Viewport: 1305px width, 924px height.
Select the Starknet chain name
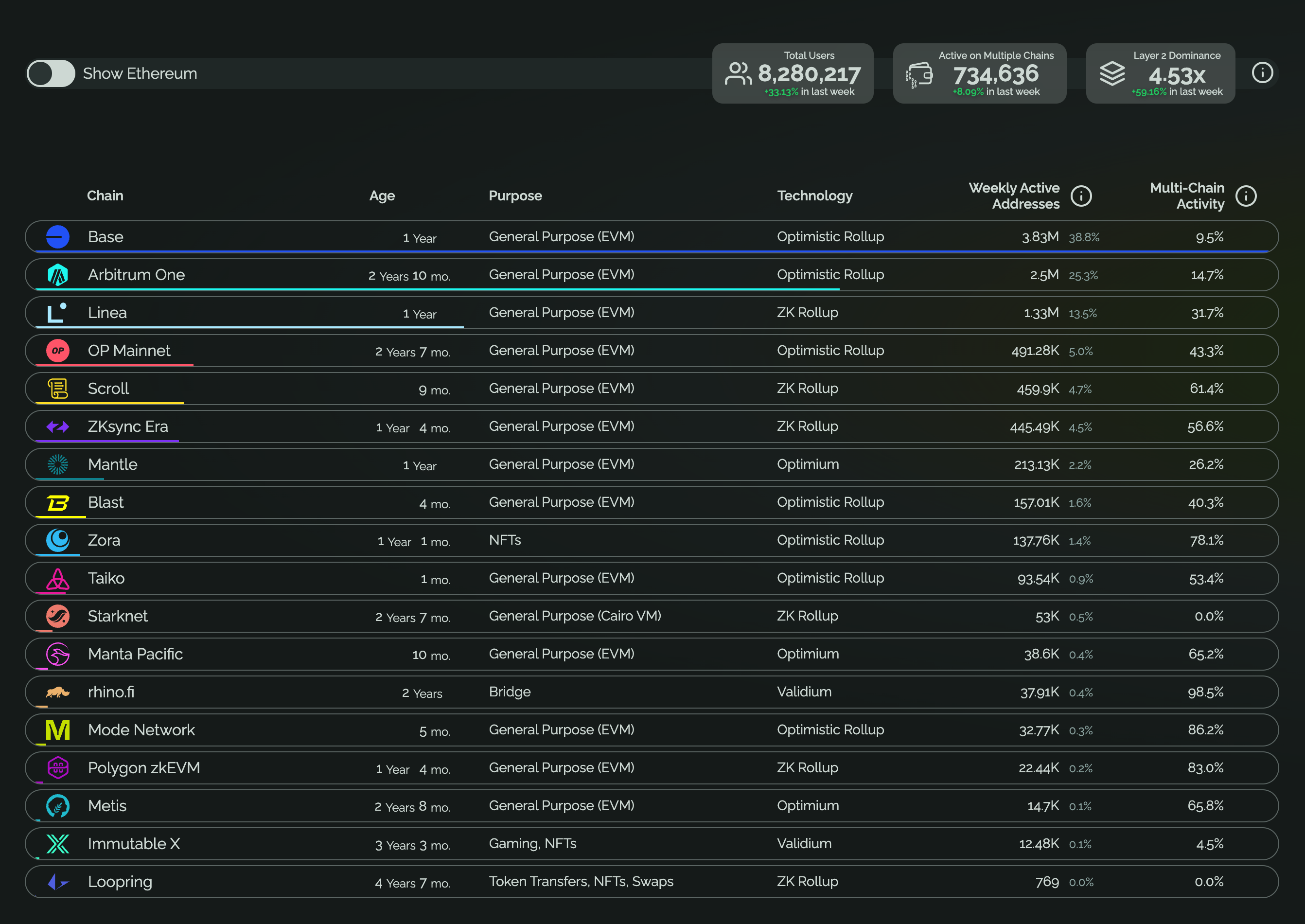point(118,616)
